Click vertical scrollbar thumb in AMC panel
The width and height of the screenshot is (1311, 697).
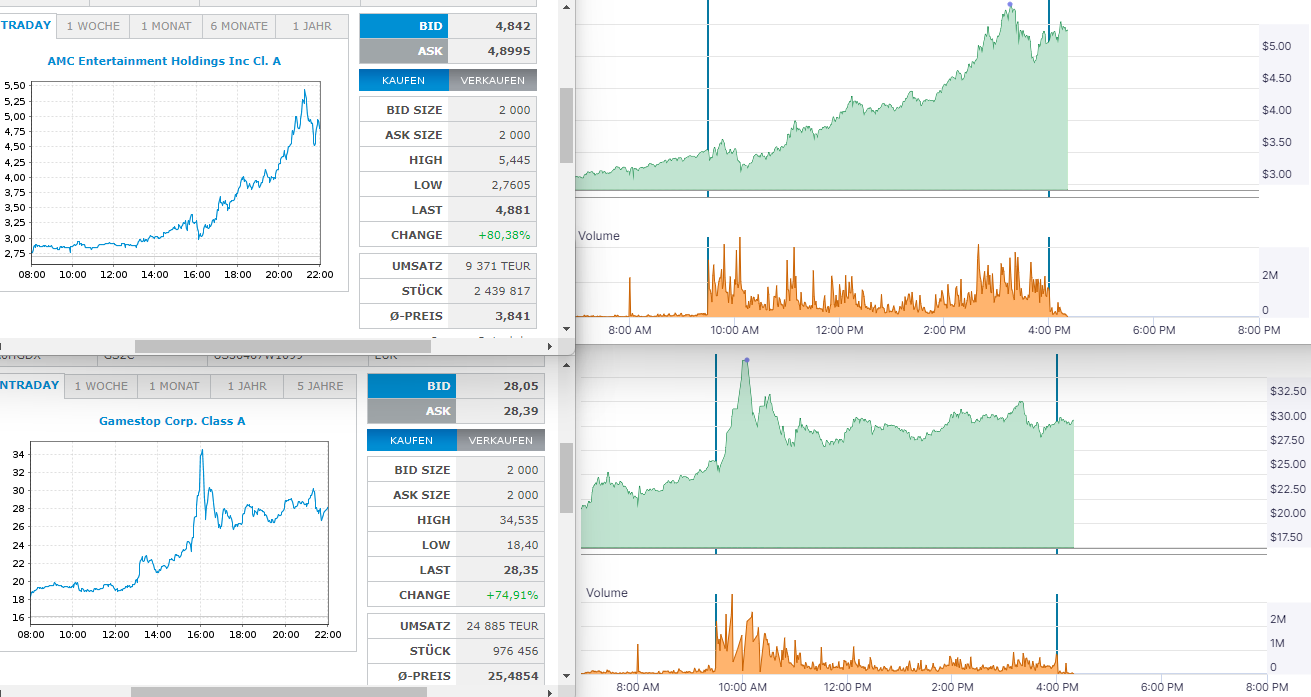pyautogui.click(x=566, y=125)
